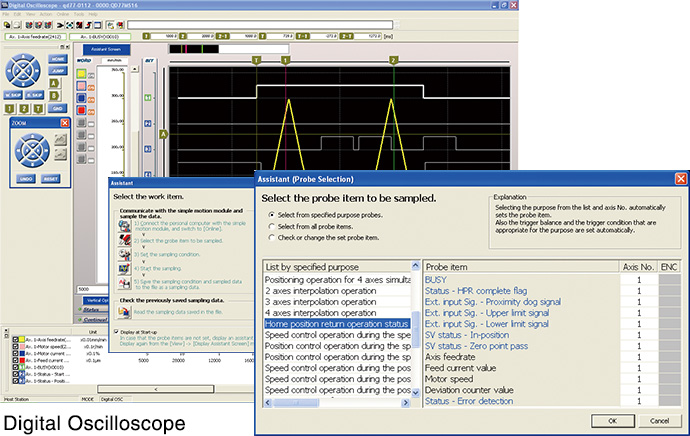Viewport: 690px width, 436px height.
Task: Click the HOME navigation button
Action: coord(56,59)
